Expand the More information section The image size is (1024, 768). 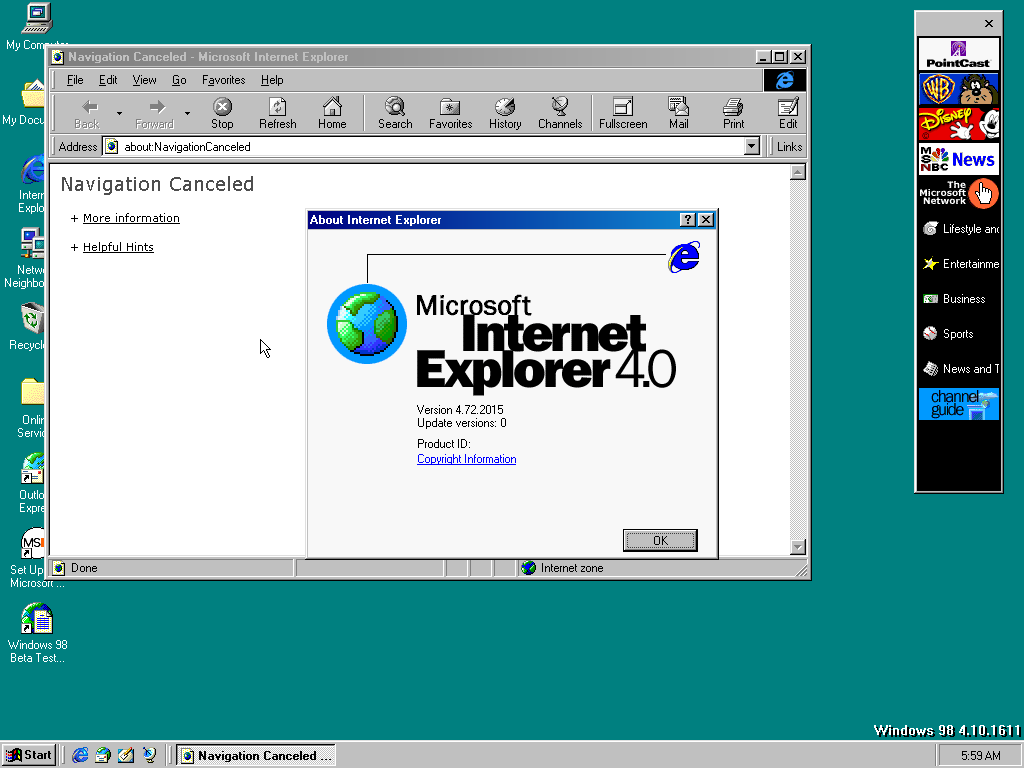pos(131,218)
